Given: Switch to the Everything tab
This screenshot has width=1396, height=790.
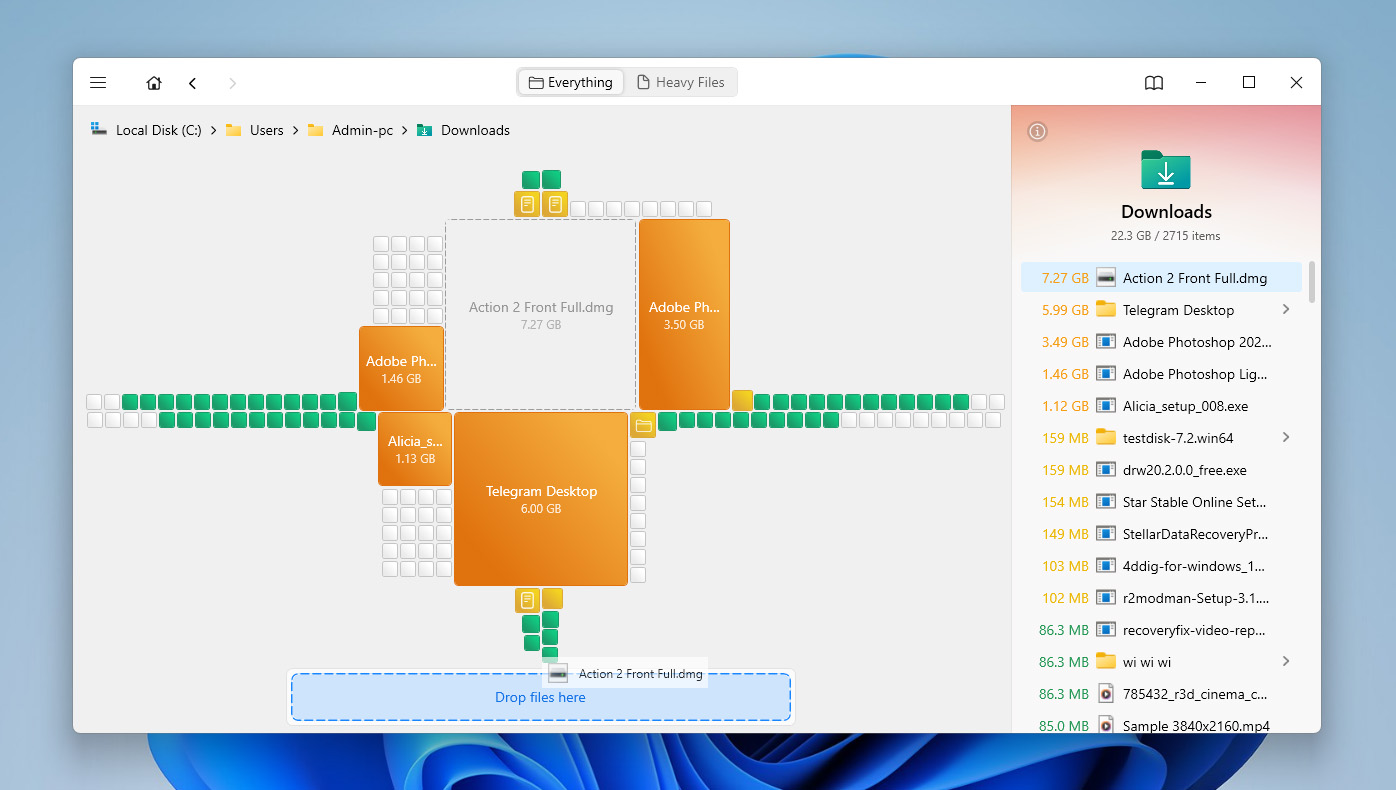Looking at the screenshot, I should click(x=571, y=82).
